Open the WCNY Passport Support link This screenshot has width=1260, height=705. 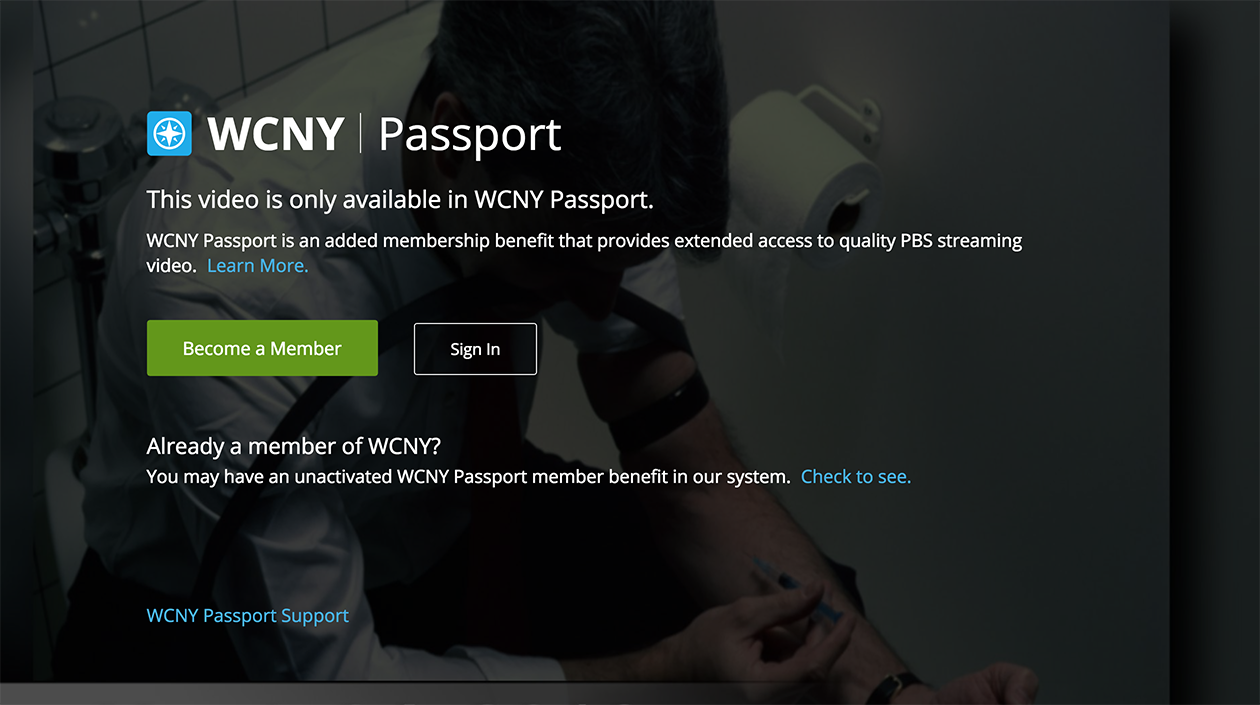[248, 616]
